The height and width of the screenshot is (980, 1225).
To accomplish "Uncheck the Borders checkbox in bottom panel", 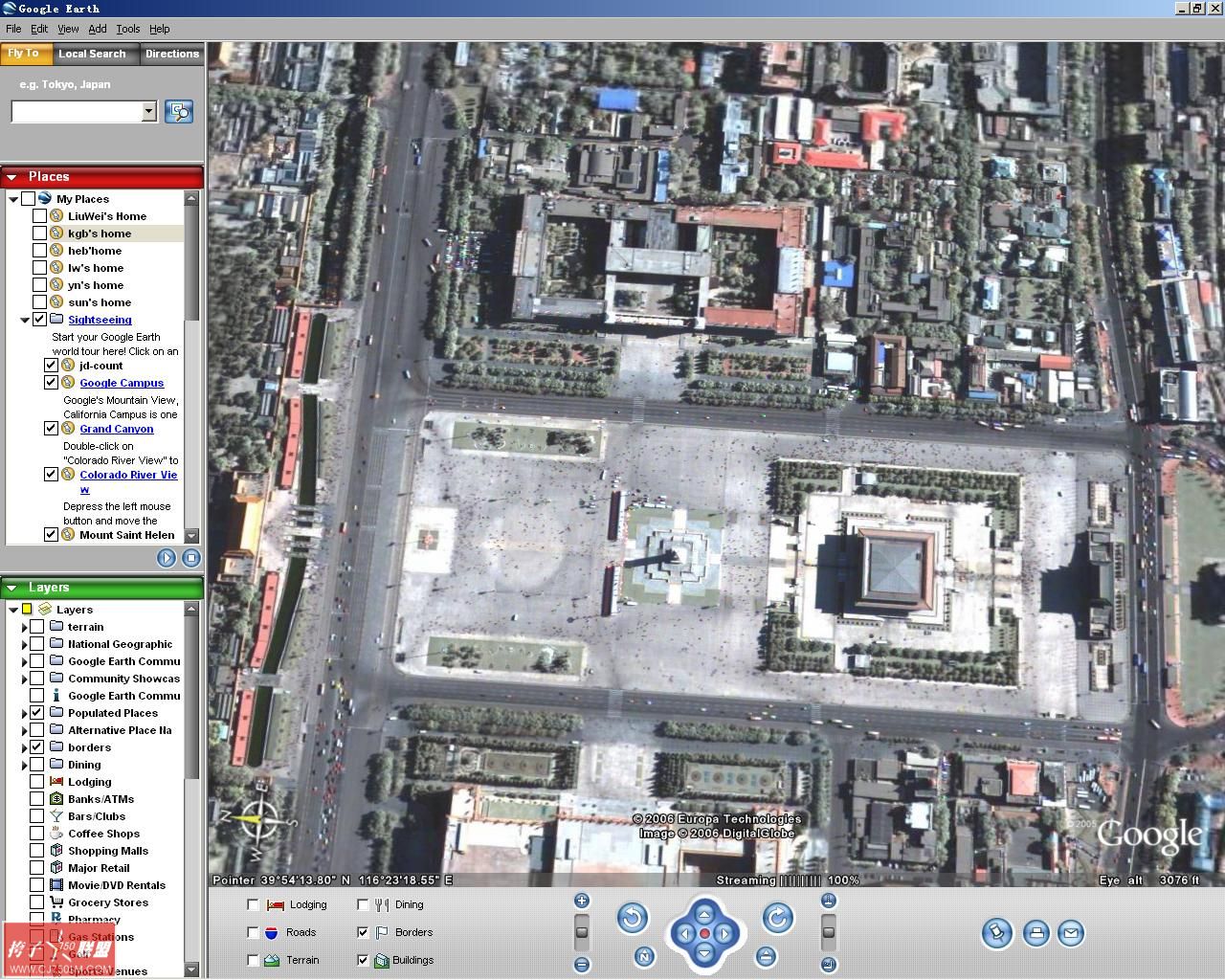I will (x=363, y=932).
